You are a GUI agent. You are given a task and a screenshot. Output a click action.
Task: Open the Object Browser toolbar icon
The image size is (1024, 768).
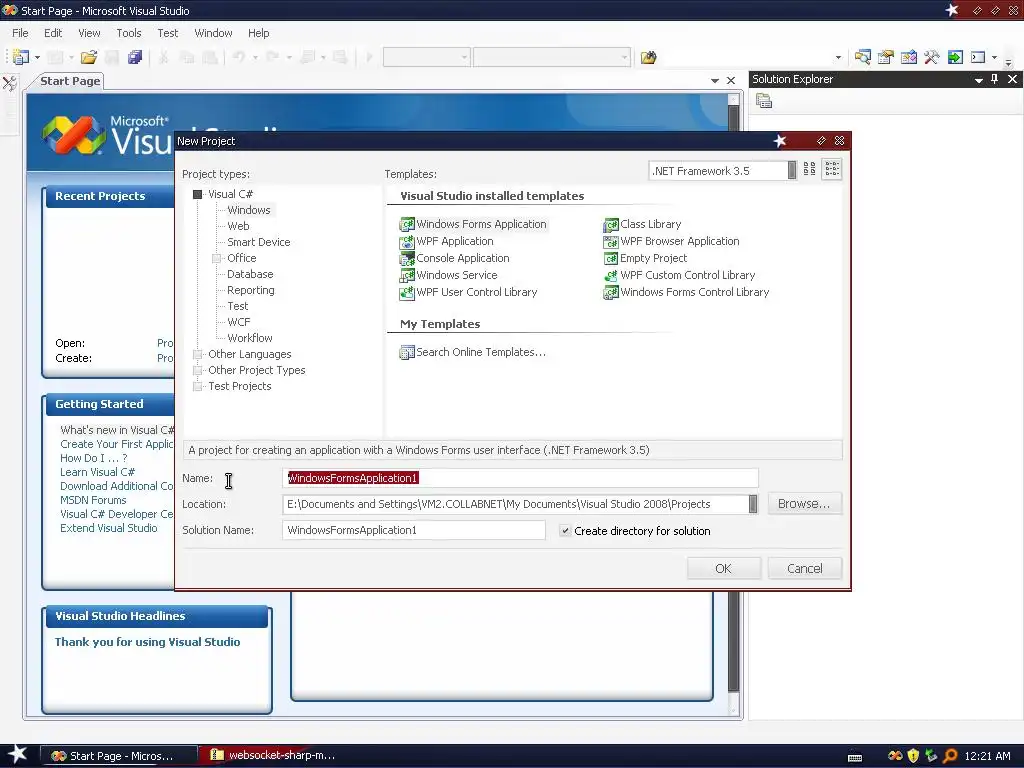point(908,57)
